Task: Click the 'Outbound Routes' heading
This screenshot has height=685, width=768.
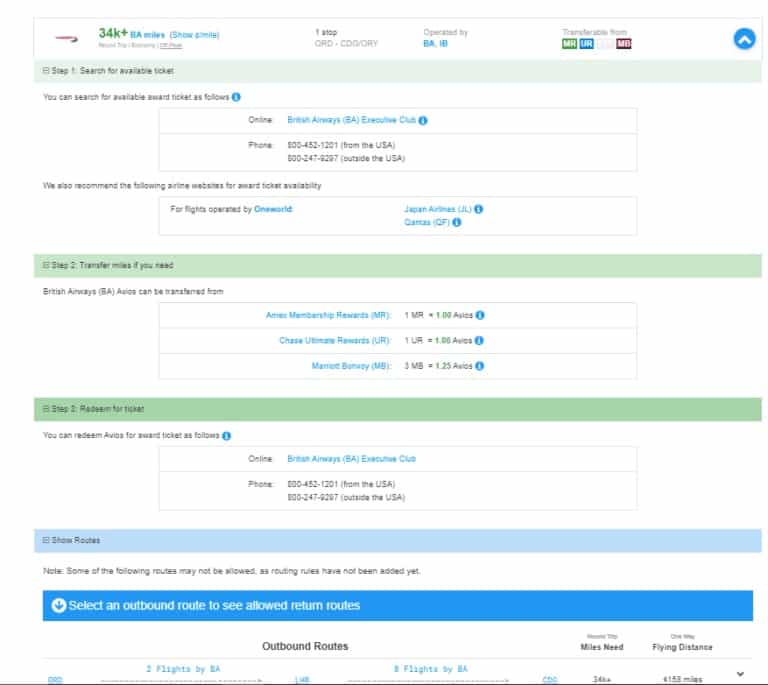Action: (x=305, y=646)
